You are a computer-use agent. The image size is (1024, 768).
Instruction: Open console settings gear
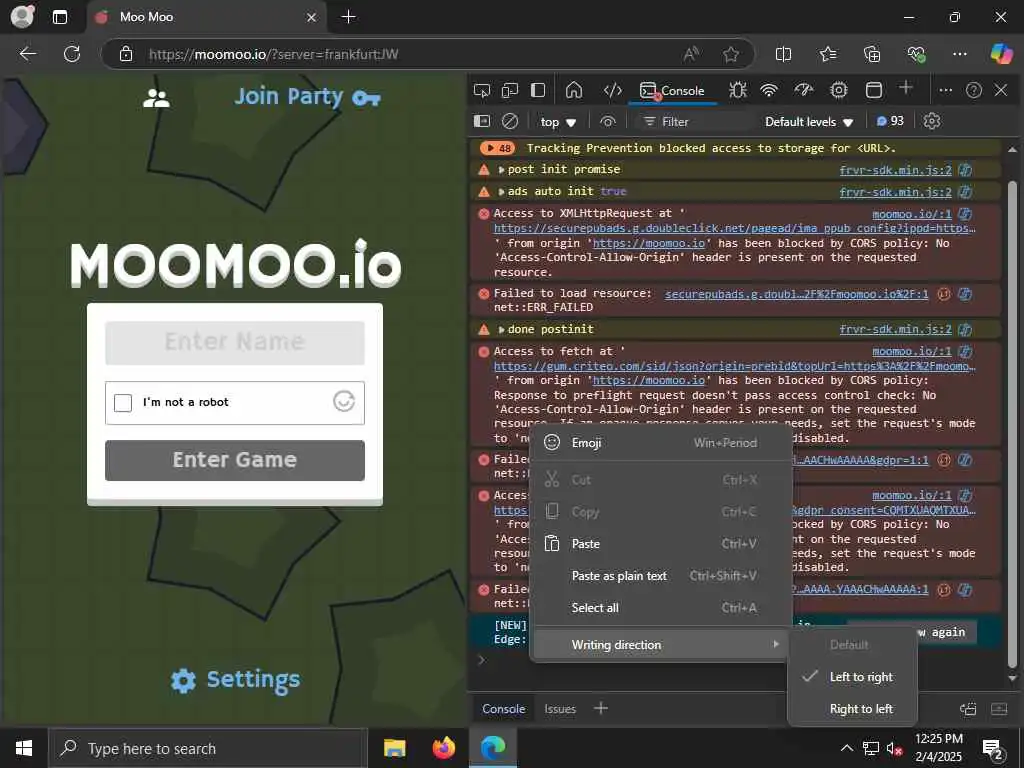[932, 121]
